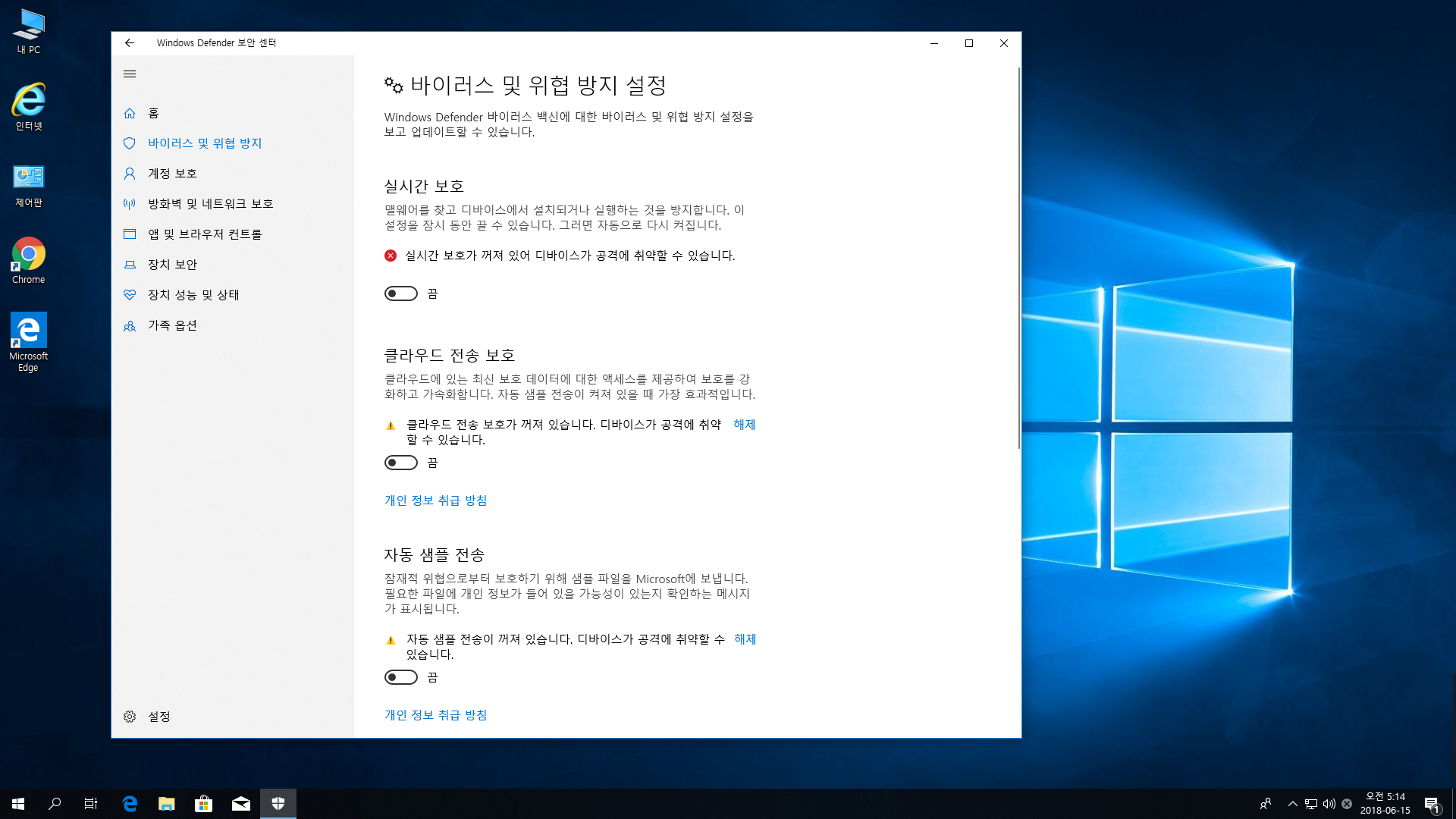
Task: Select 앱 및 브라우저 컨트롤 in sidebar
Action: (205, 234)
